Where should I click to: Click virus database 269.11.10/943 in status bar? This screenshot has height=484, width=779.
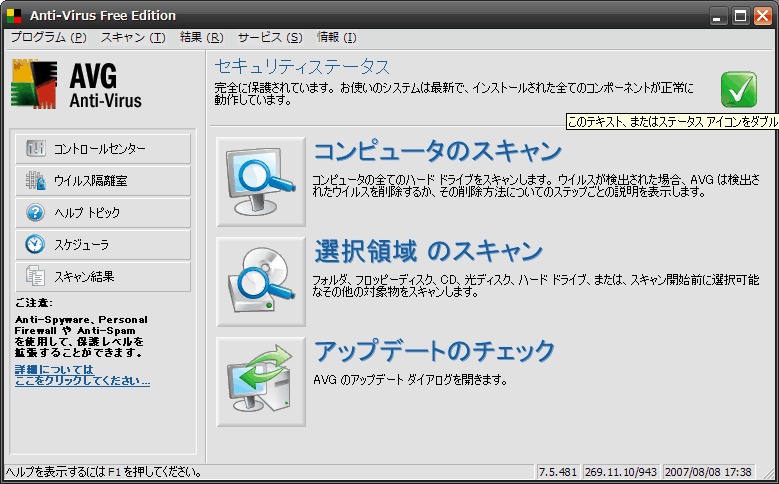pos(621,472)
